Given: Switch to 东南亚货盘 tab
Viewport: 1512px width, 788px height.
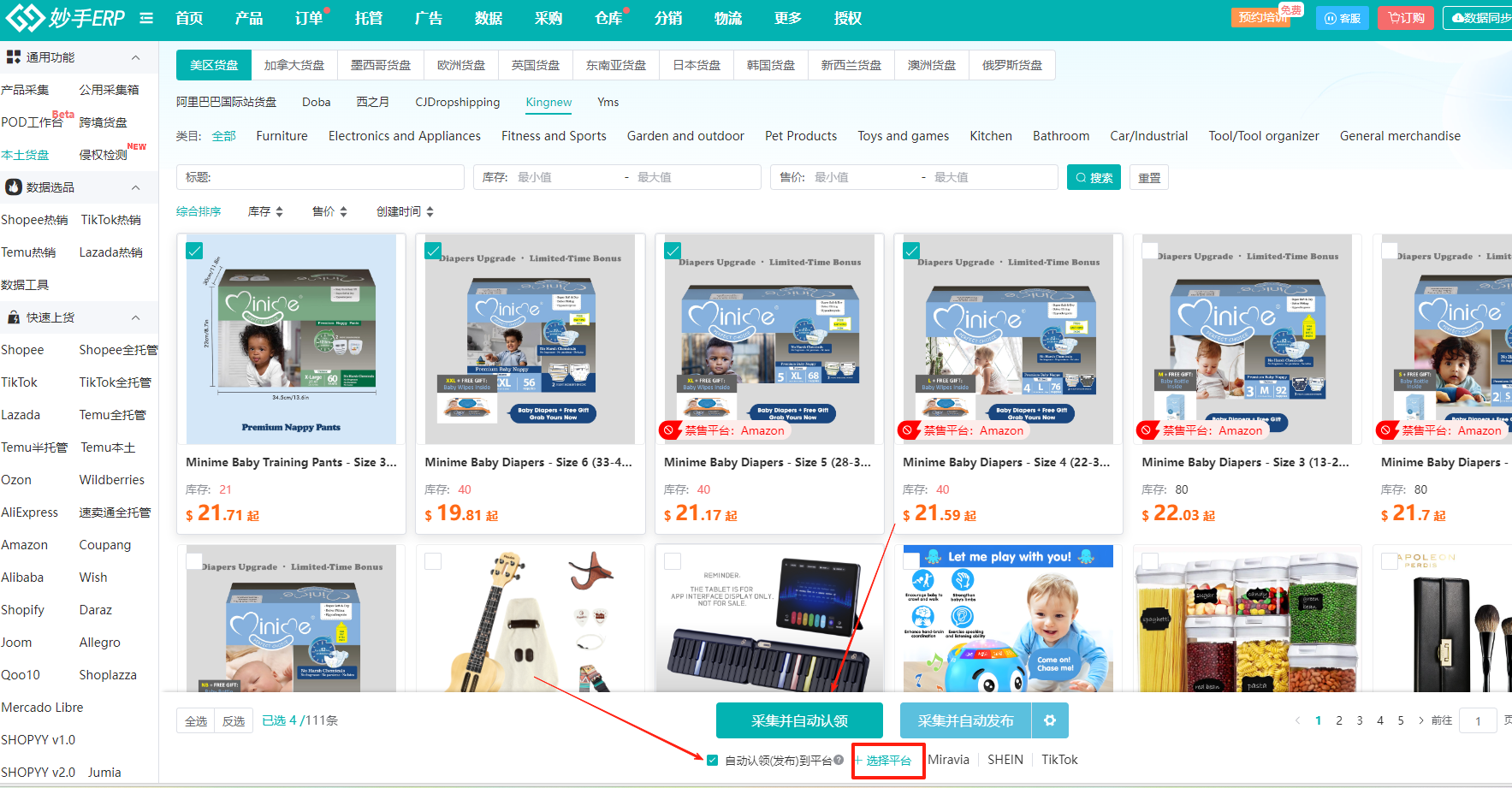Looking at the screenshot, I should 616,65.
